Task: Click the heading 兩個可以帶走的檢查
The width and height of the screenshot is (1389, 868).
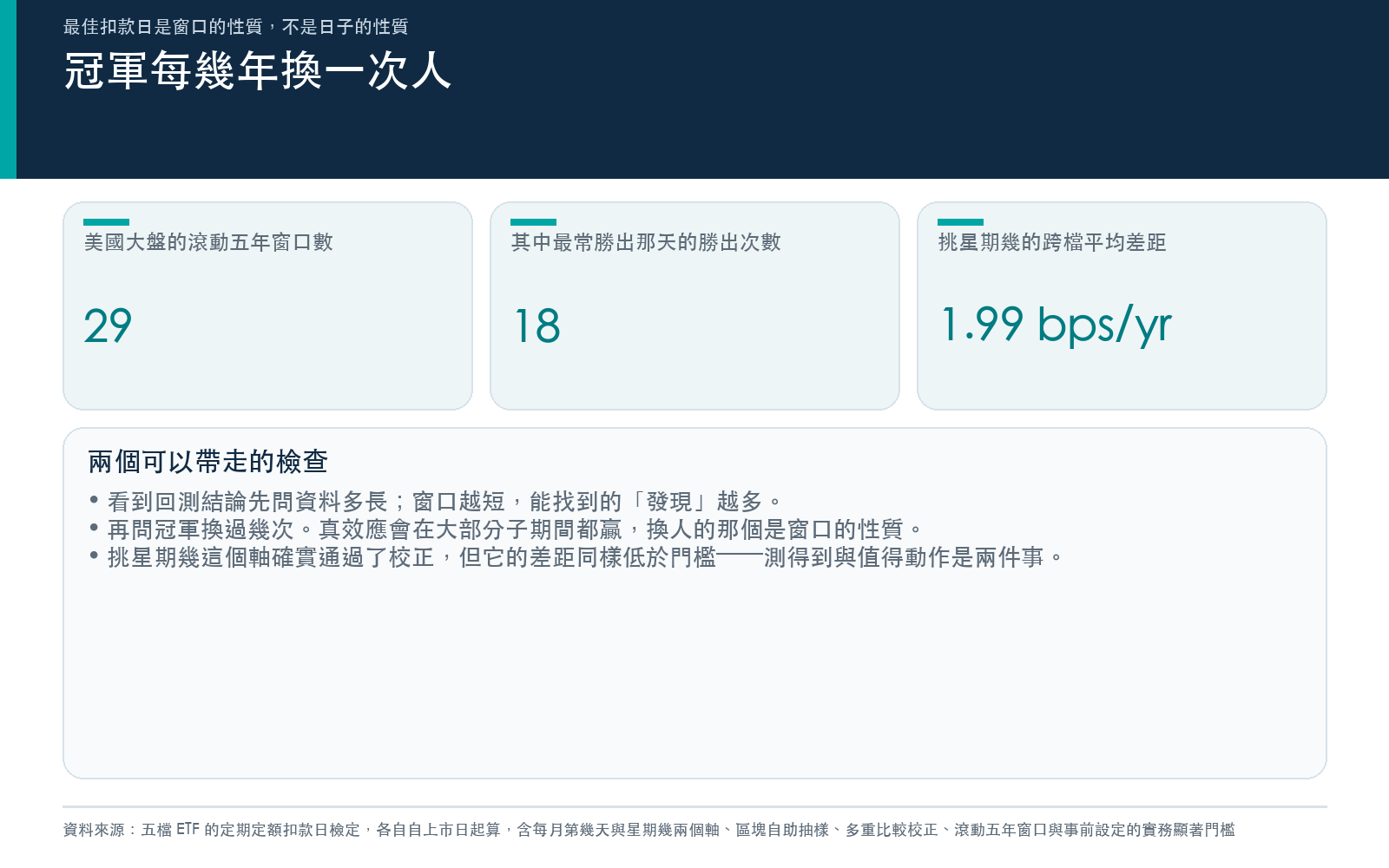Action: (208, 461)
